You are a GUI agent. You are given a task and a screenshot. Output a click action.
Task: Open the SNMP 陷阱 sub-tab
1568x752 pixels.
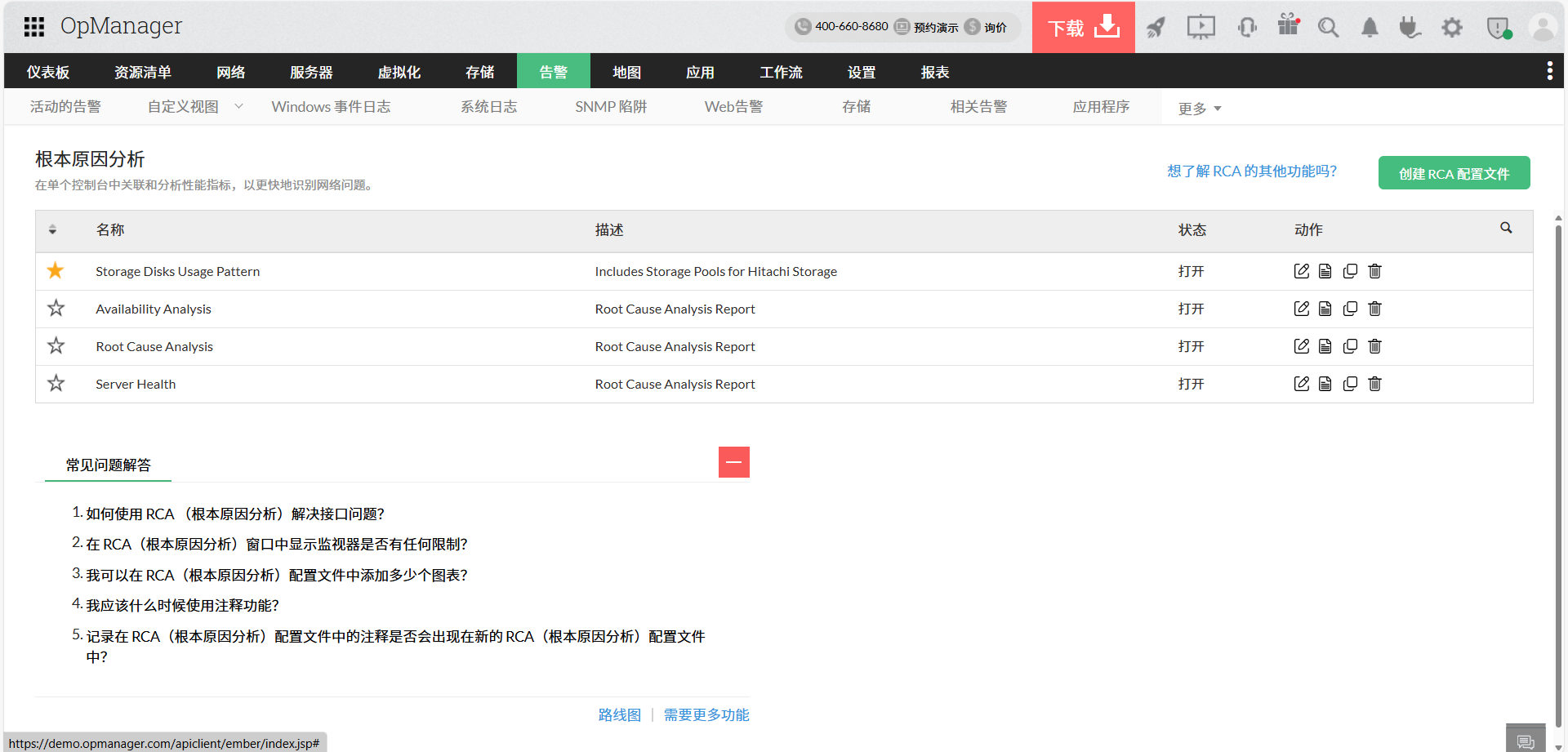[610, 107]
